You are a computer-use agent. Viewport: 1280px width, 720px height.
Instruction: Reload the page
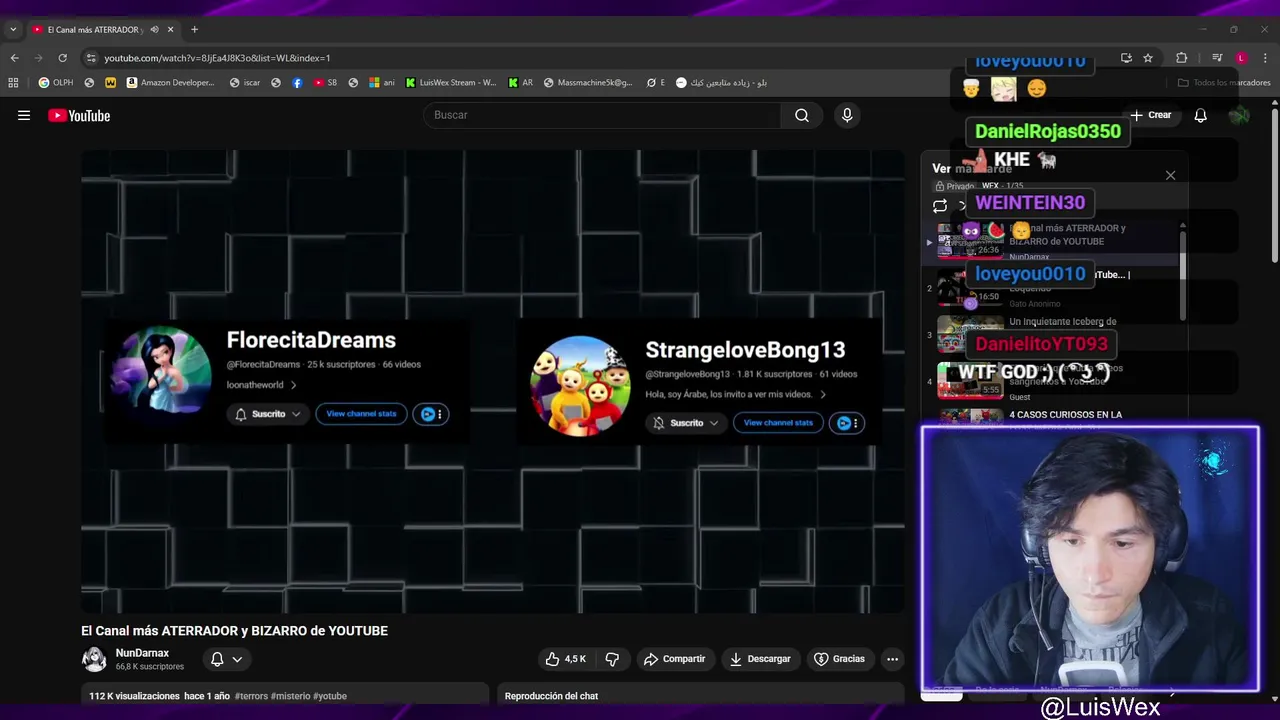62,58
